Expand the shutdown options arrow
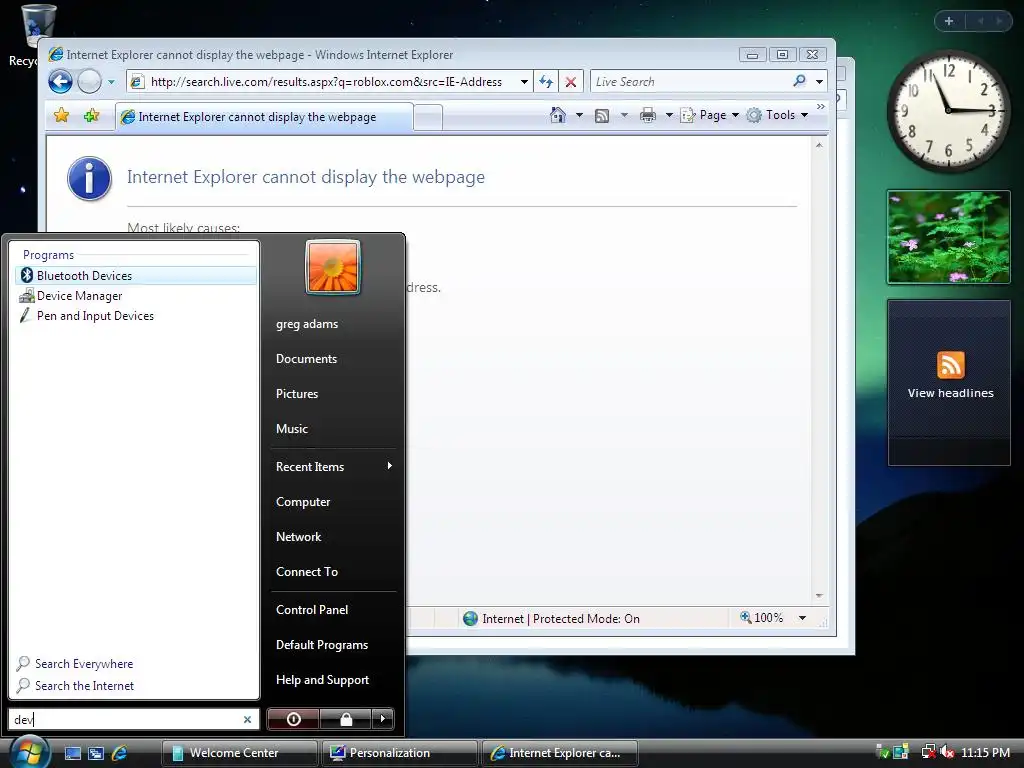 point(383,719)
